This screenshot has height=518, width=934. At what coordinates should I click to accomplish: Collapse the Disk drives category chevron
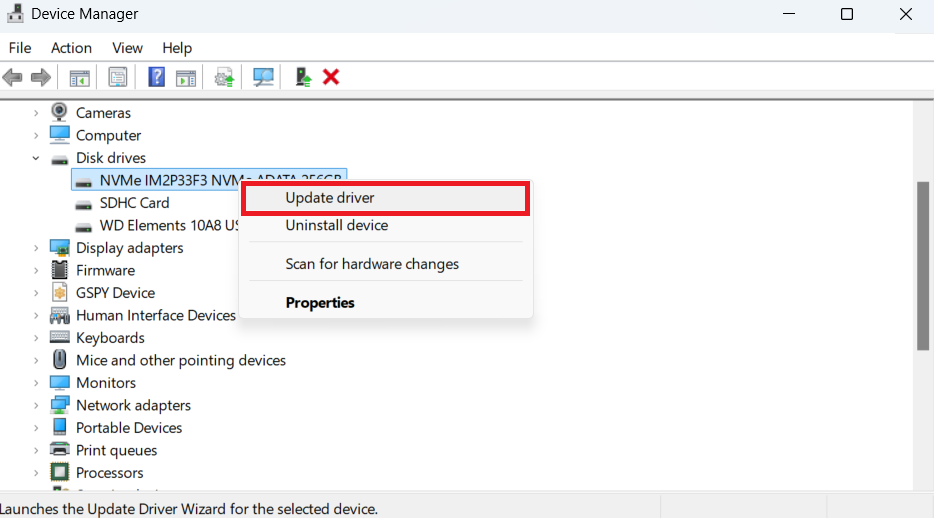pyautogui.click(x=36, y=158)
